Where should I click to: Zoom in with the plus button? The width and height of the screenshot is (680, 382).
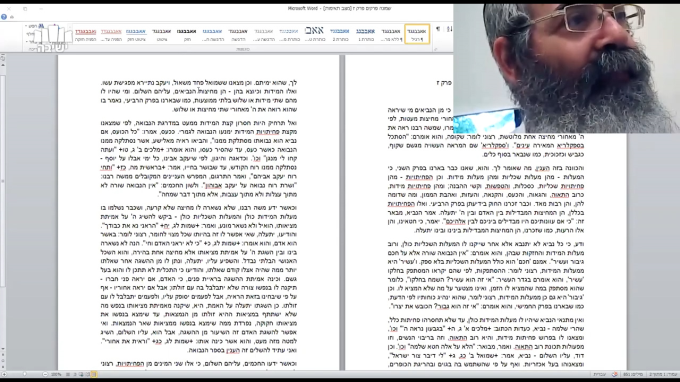(x=4, y=374)
